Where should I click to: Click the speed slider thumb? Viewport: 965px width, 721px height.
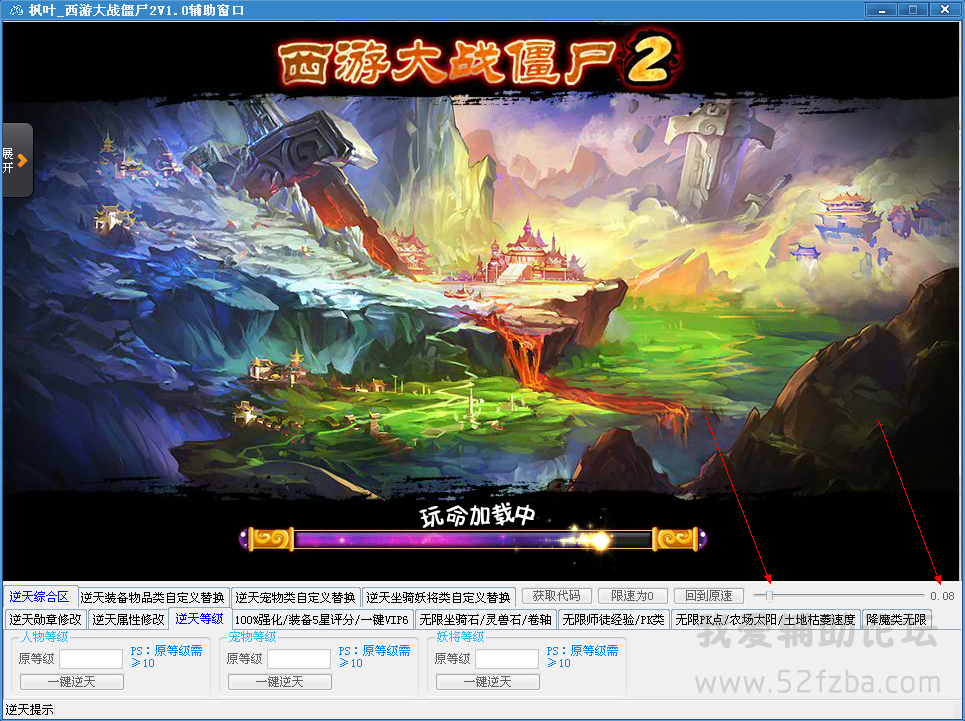coord(769,596)
